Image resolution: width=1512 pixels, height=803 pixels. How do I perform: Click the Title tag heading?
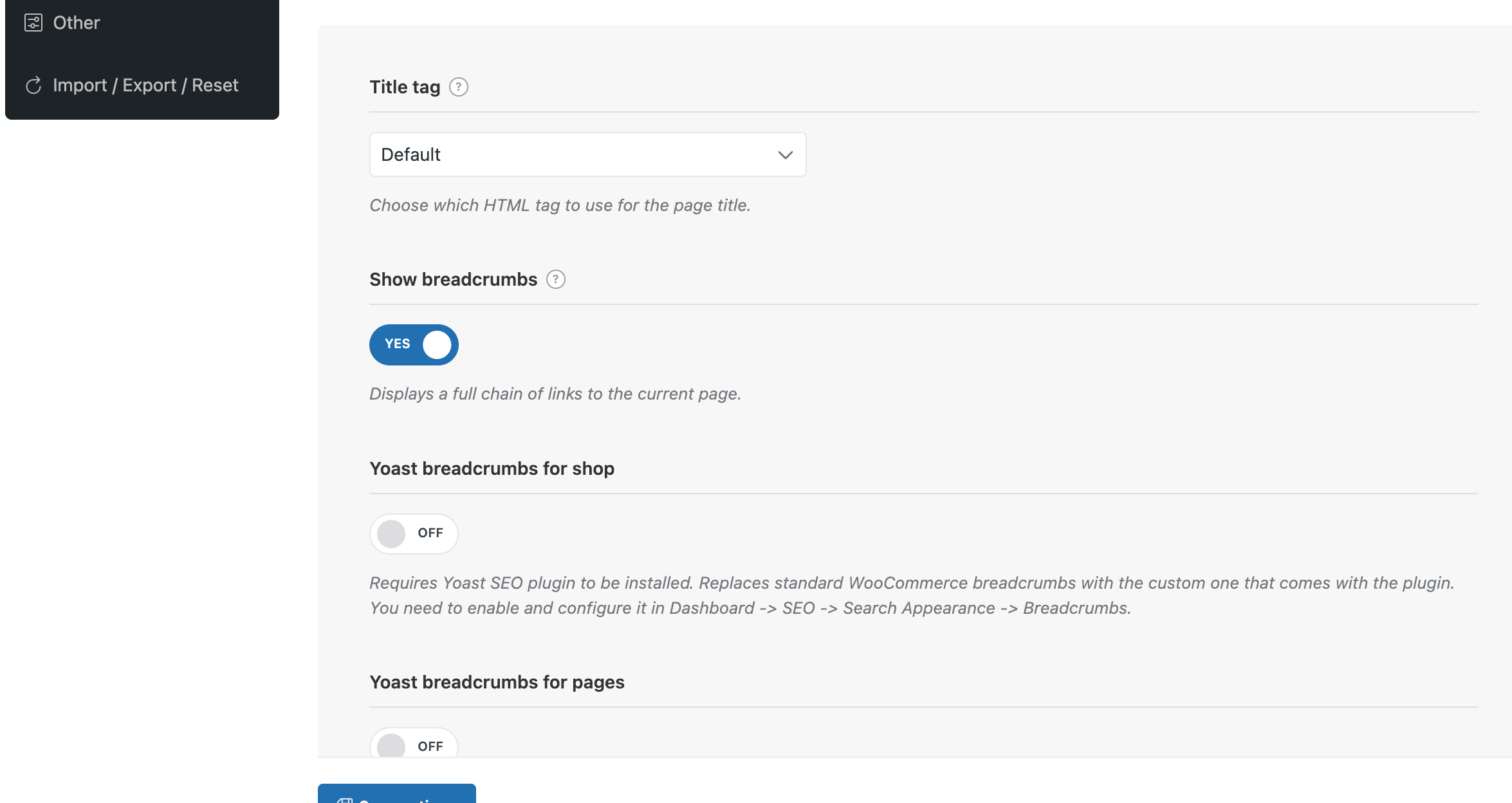click(405, 87)
